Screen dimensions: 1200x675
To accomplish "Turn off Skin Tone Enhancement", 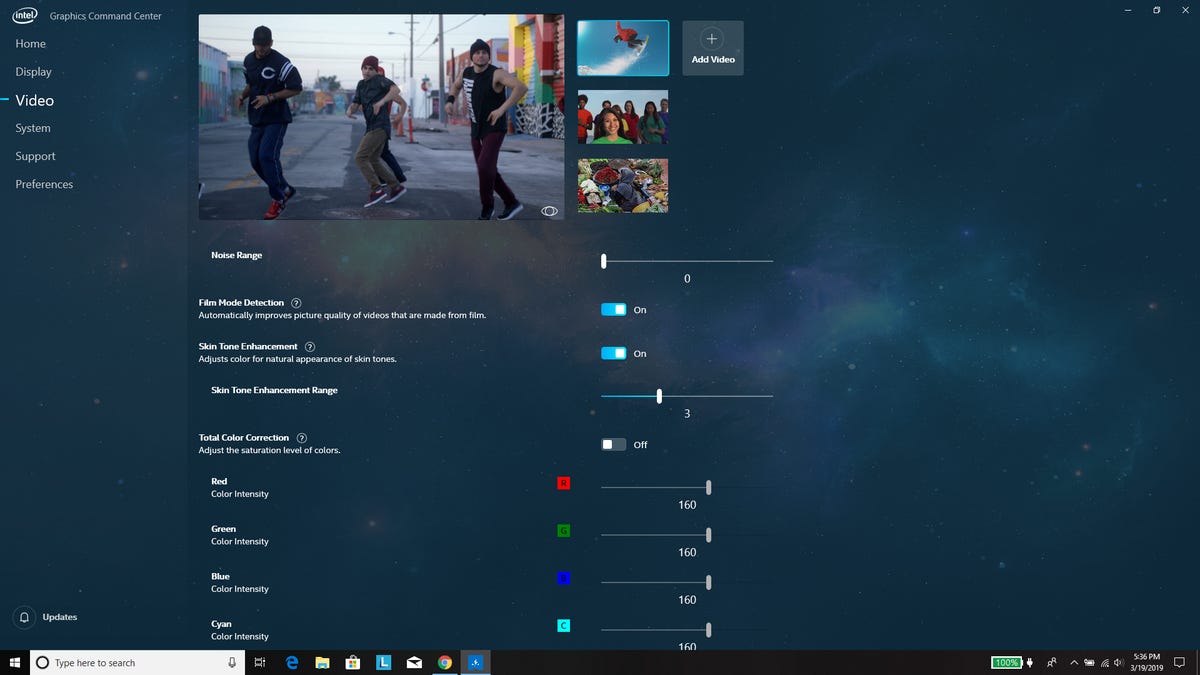I will click(x=613, y=353).
